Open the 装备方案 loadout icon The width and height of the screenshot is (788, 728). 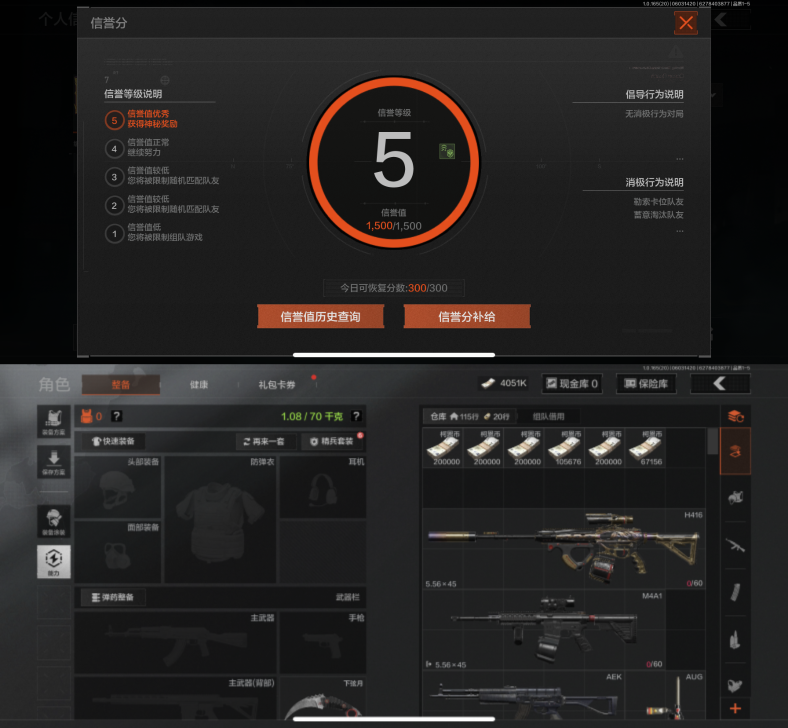click(54, 422)
